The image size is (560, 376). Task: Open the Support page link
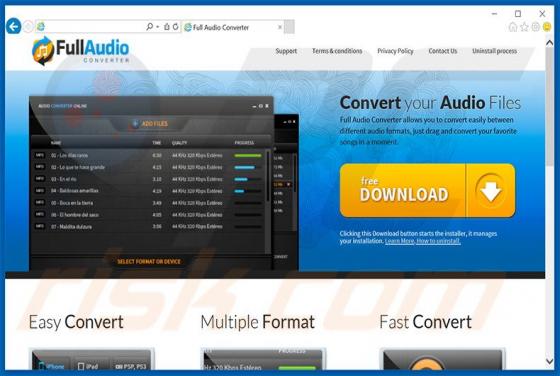(286, 51)
